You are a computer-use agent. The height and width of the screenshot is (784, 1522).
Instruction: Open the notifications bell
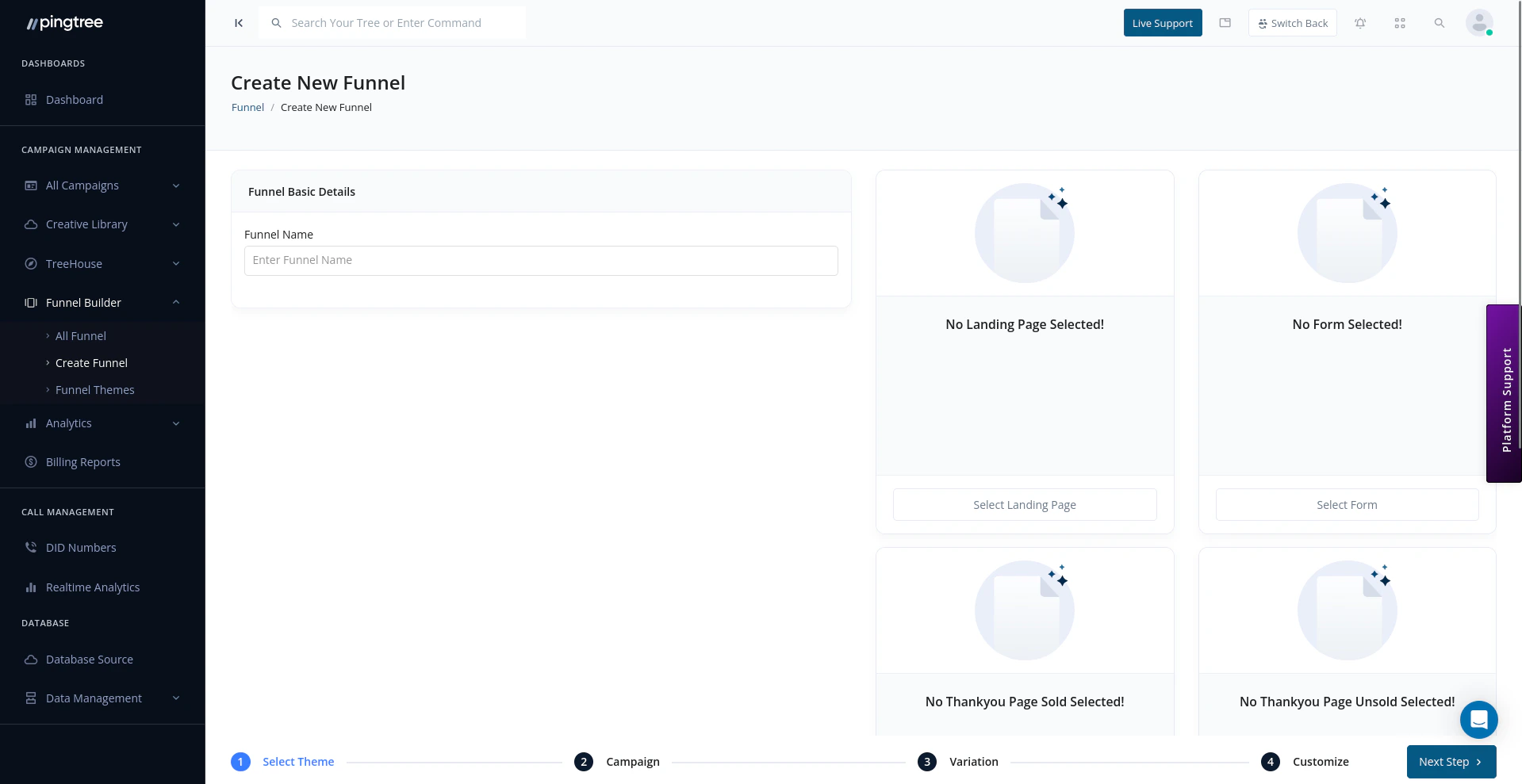click(1360, 23)
